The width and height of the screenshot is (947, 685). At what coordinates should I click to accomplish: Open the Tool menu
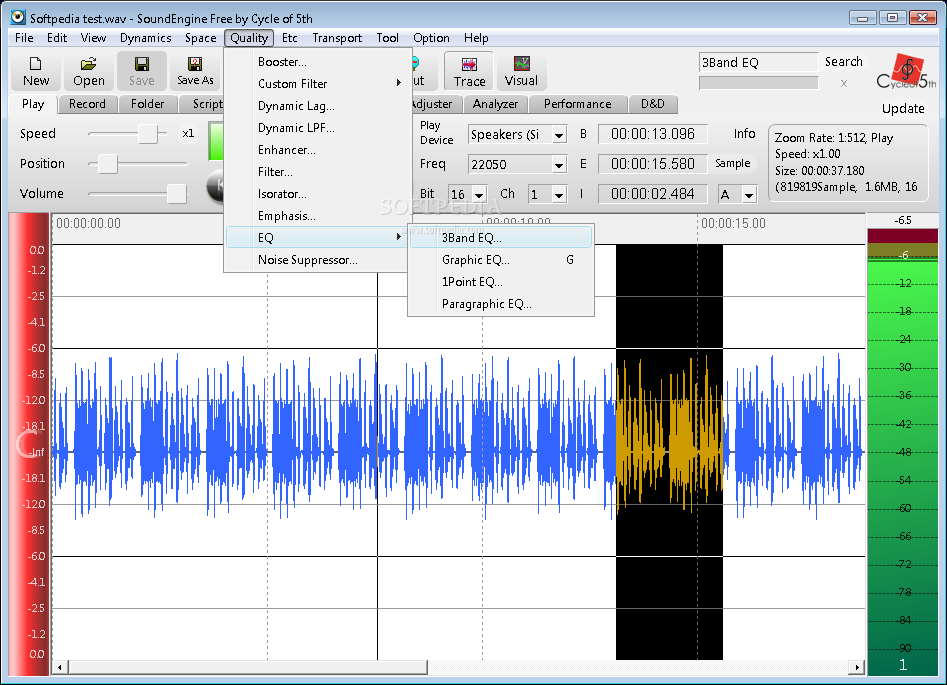tap(387, 38)
